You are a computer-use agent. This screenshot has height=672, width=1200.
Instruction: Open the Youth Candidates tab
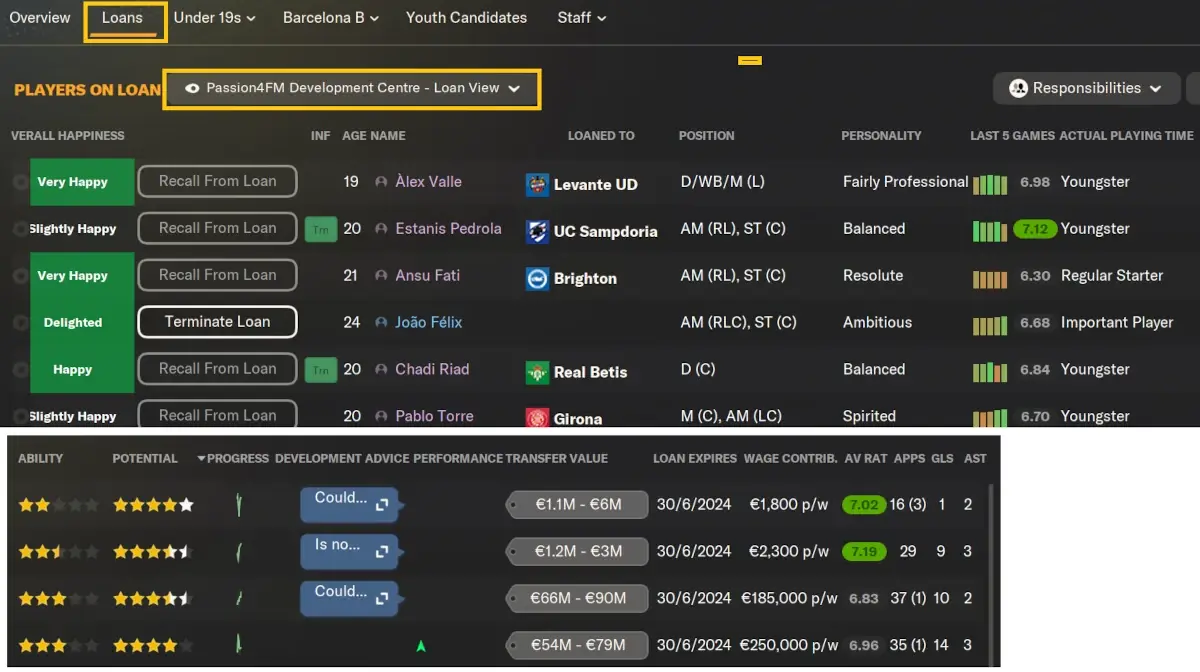click(x=466, y=18)
